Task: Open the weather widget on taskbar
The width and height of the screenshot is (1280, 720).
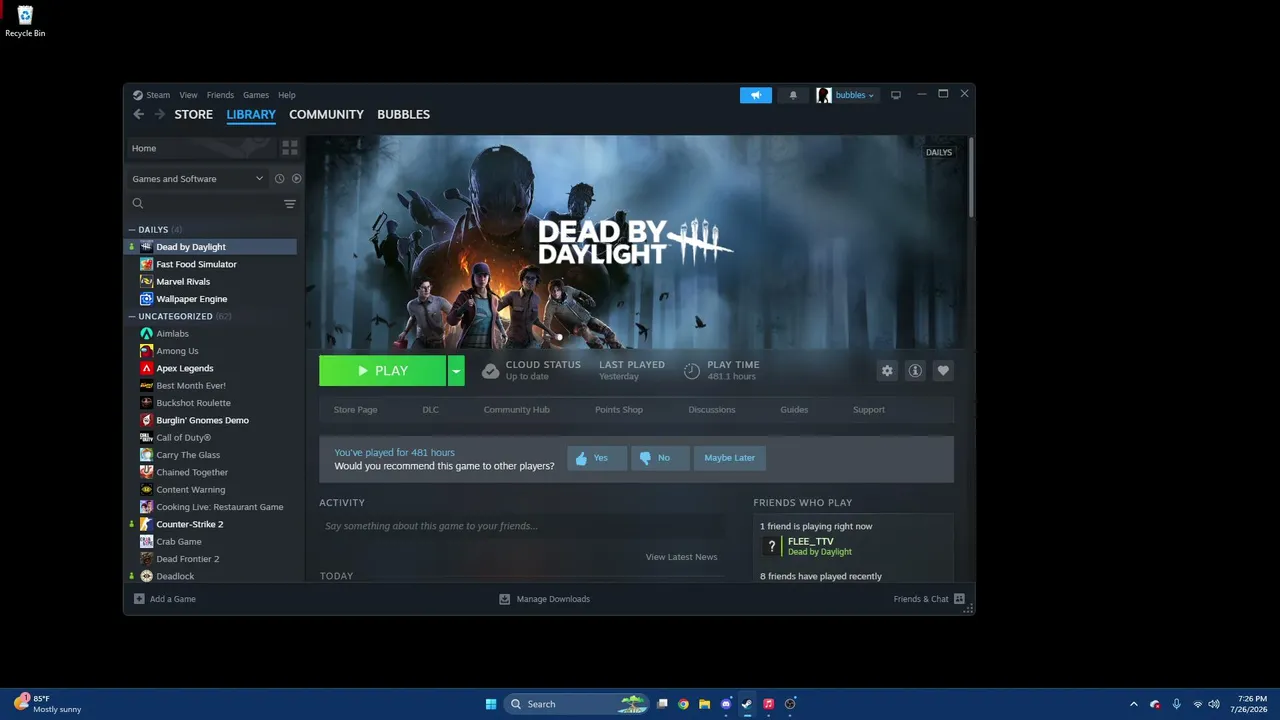Action: [47, 704]
